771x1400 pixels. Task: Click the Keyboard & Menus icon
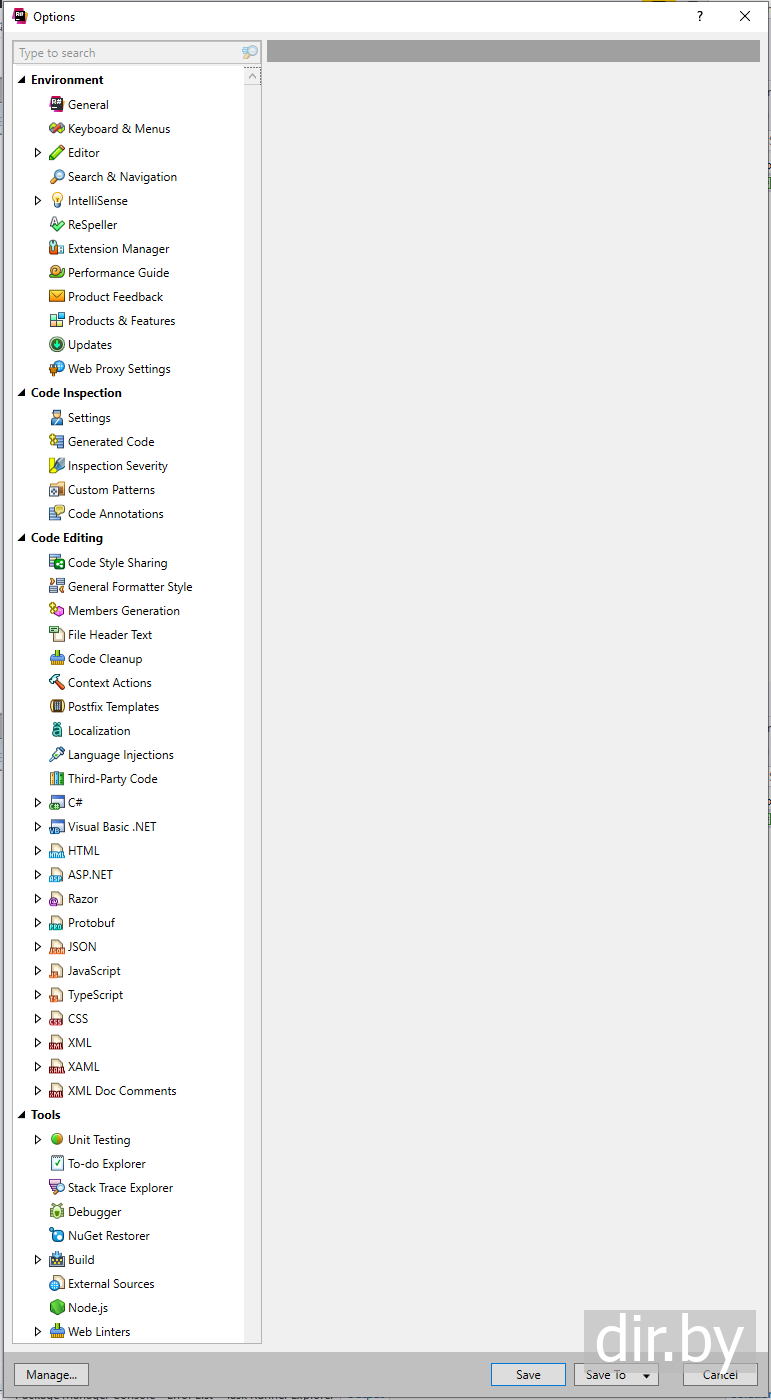click(57, 128)
